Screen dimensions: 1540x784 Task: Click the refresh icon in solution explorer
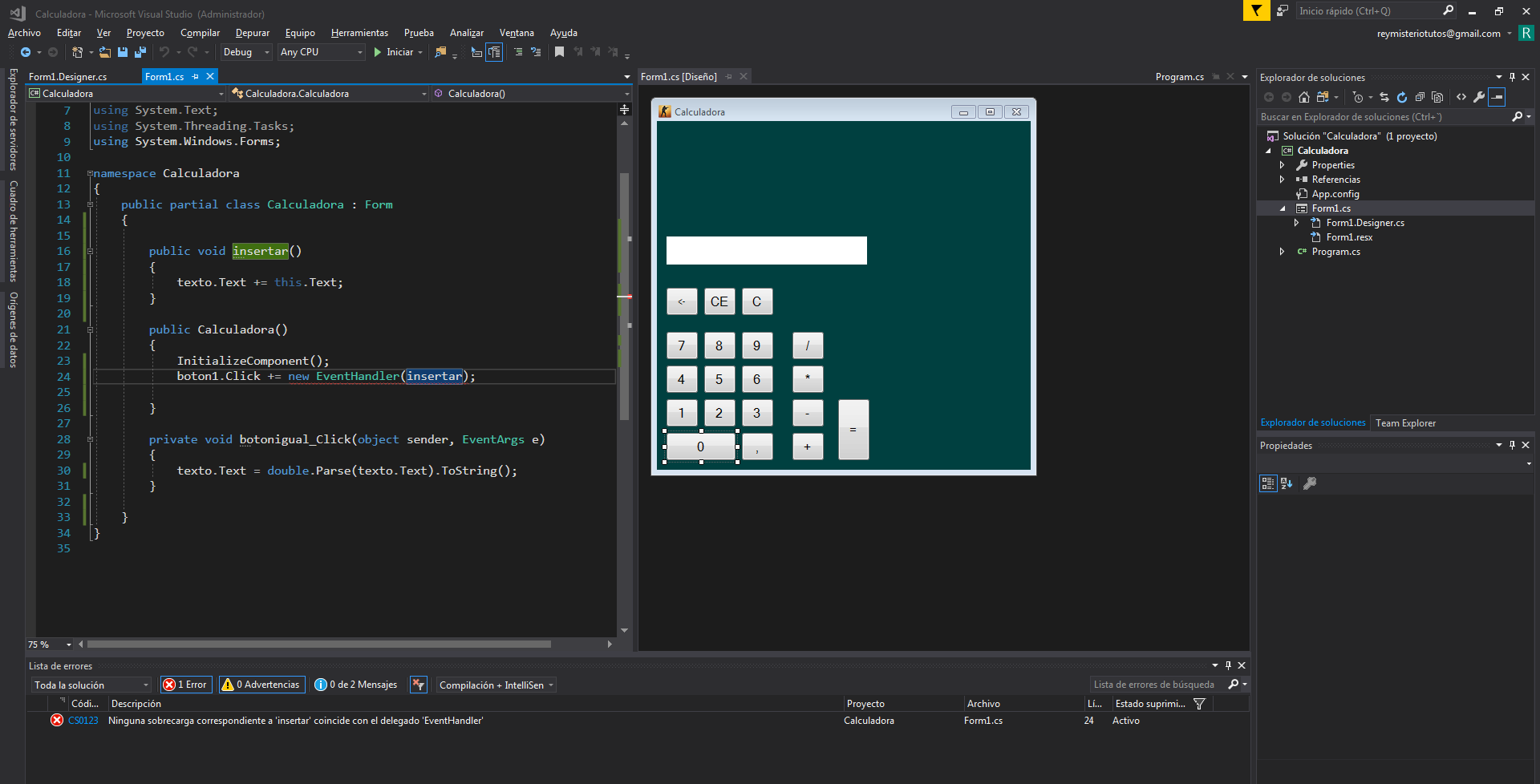point(1402,97)
